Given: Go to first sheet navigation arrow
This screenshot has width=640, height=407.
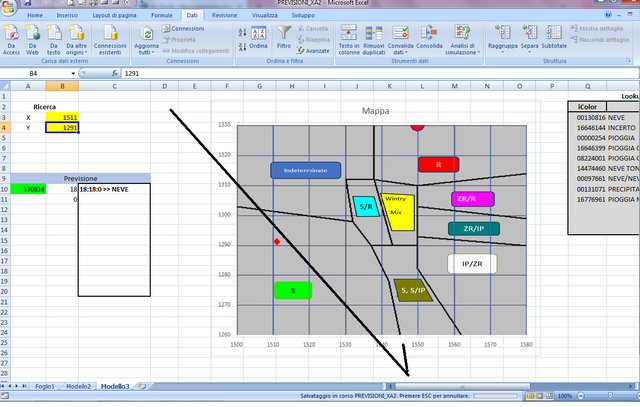Looking at the screenshot, I should (x=3, y=386).
